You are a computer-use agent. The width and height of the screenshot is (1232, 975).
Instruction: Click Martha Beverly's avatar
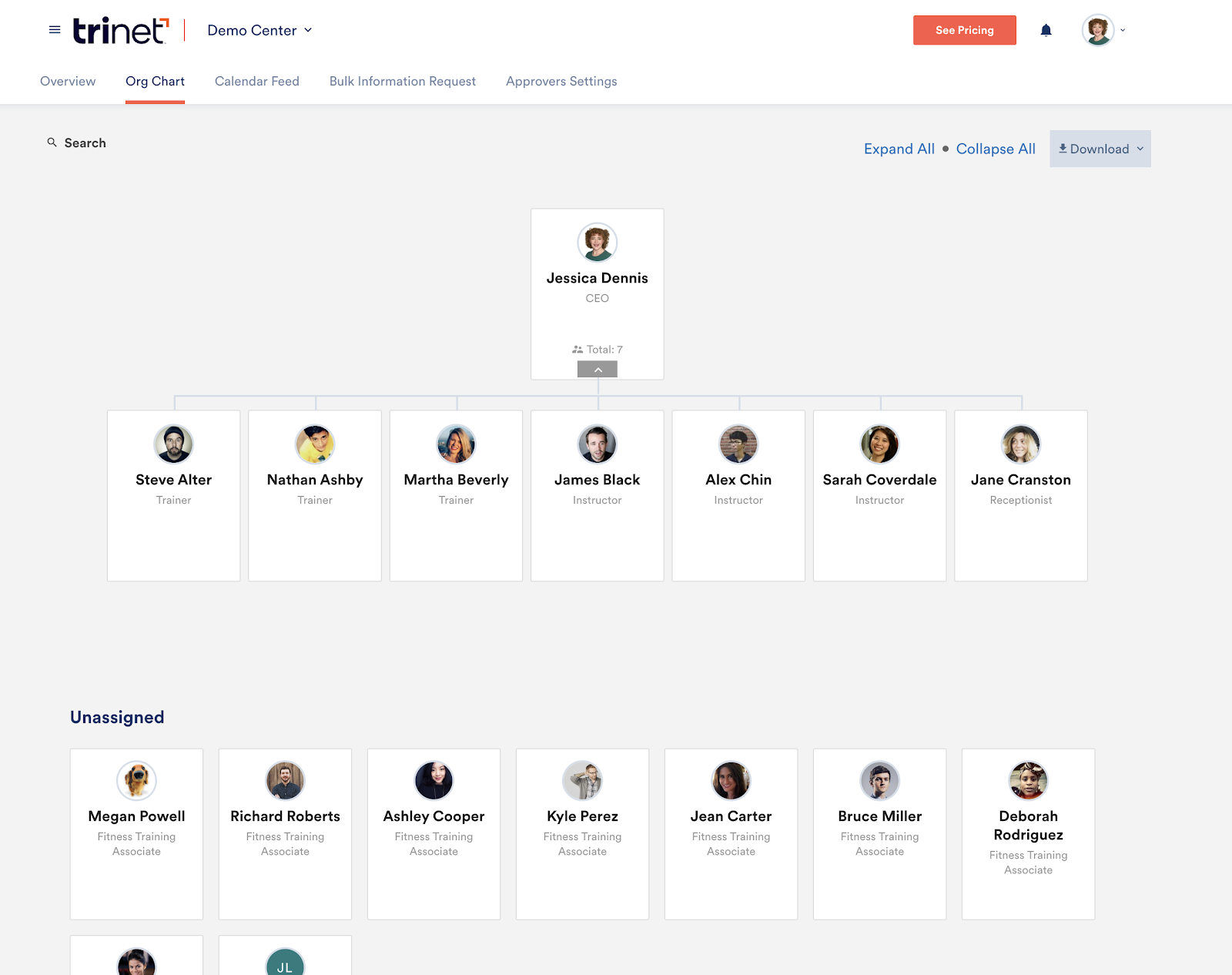pos(457,444)
